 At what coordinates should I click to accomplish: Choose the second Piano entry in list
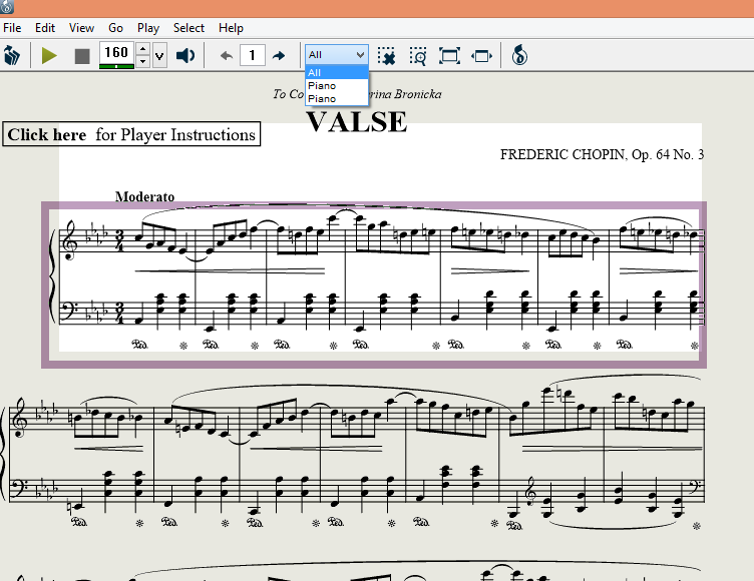coord(322,99)
